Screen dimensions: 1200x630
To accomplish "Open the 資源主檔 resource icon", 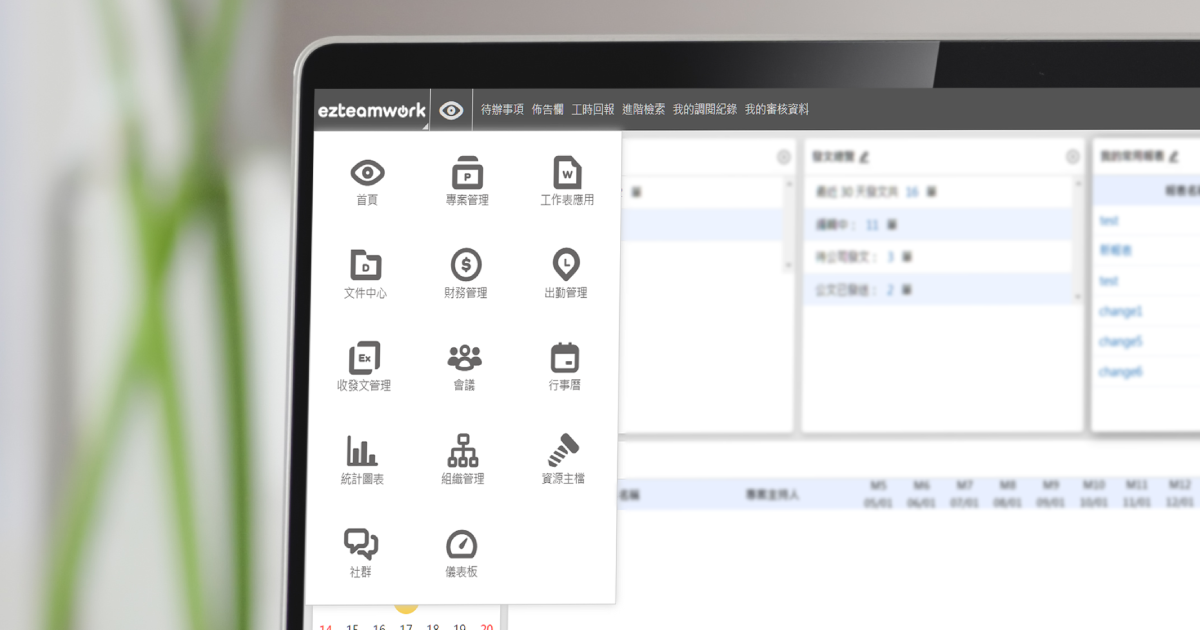I will point(564,450).
